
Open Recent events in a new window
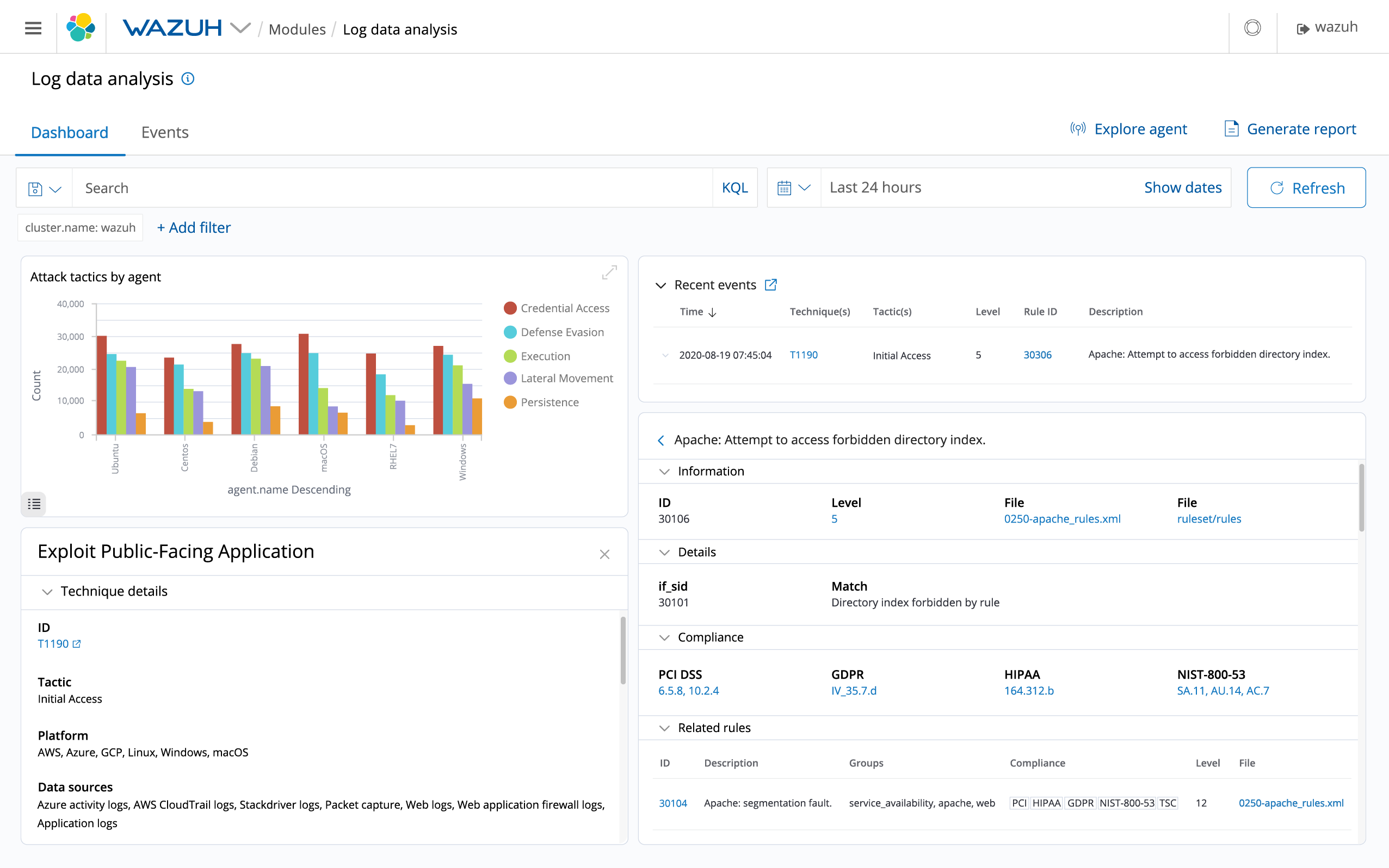[770, 284]
